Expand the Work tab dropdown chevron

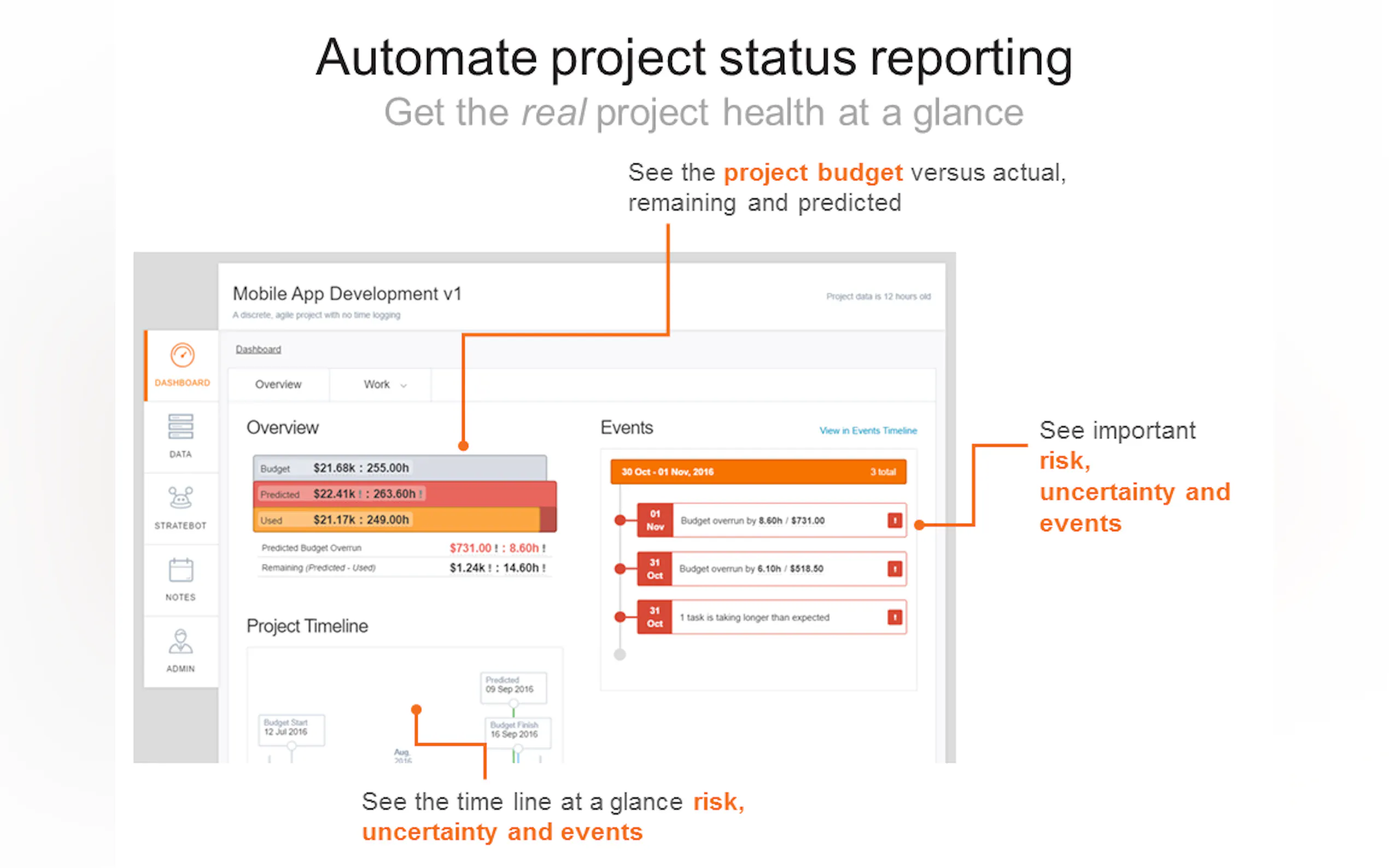pos(404,386)
